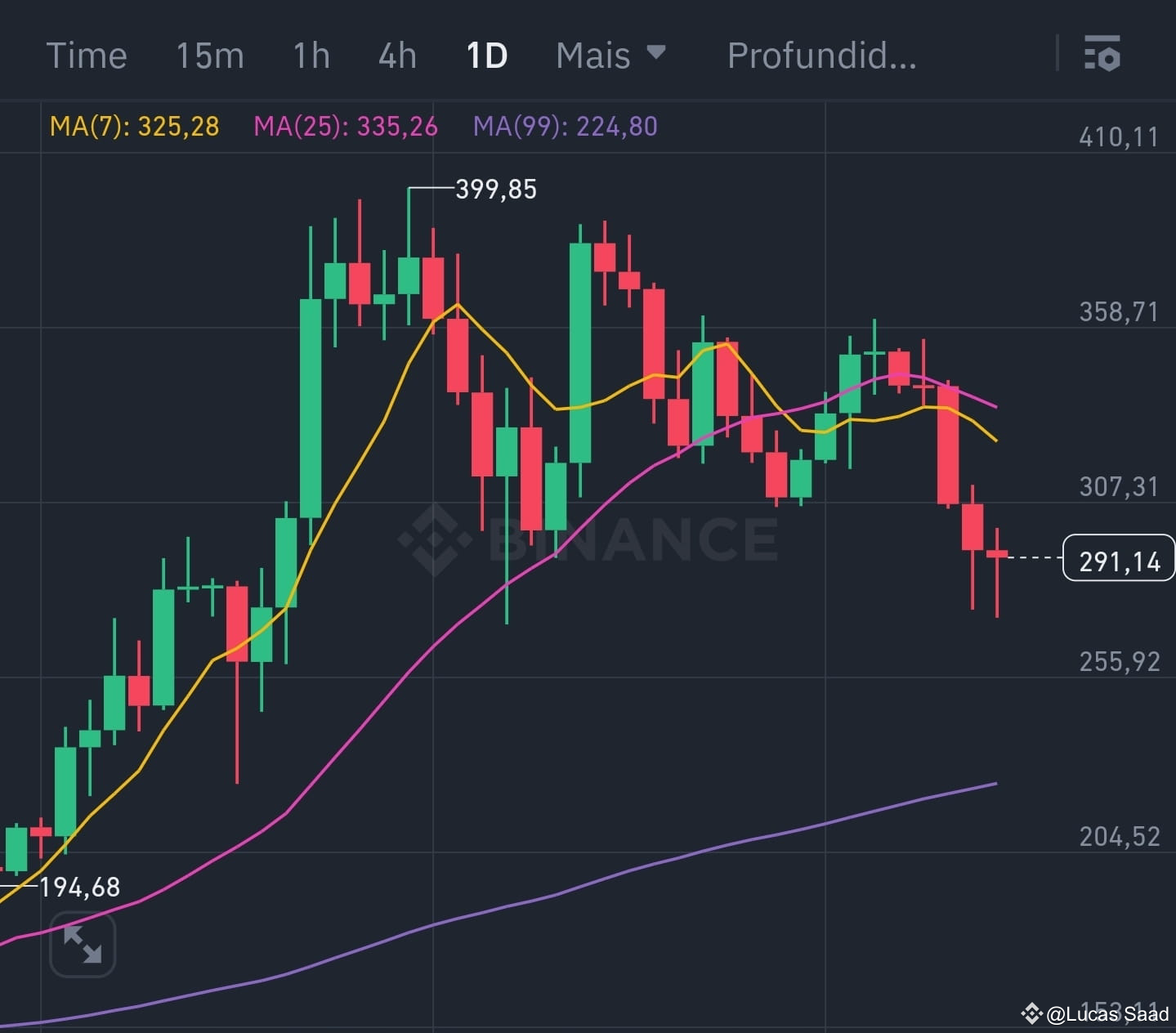Select the 1h timeframe

click(x=311, y=54)
